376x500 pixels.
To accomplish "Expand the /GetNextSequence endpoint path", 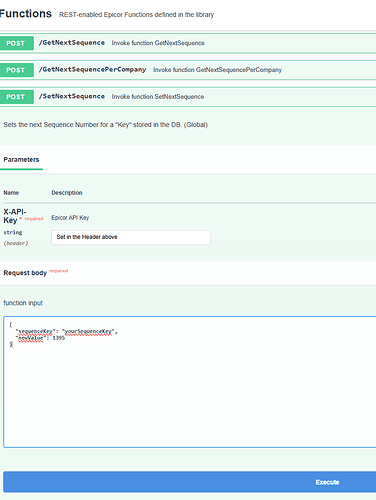I will coord(72,43).
